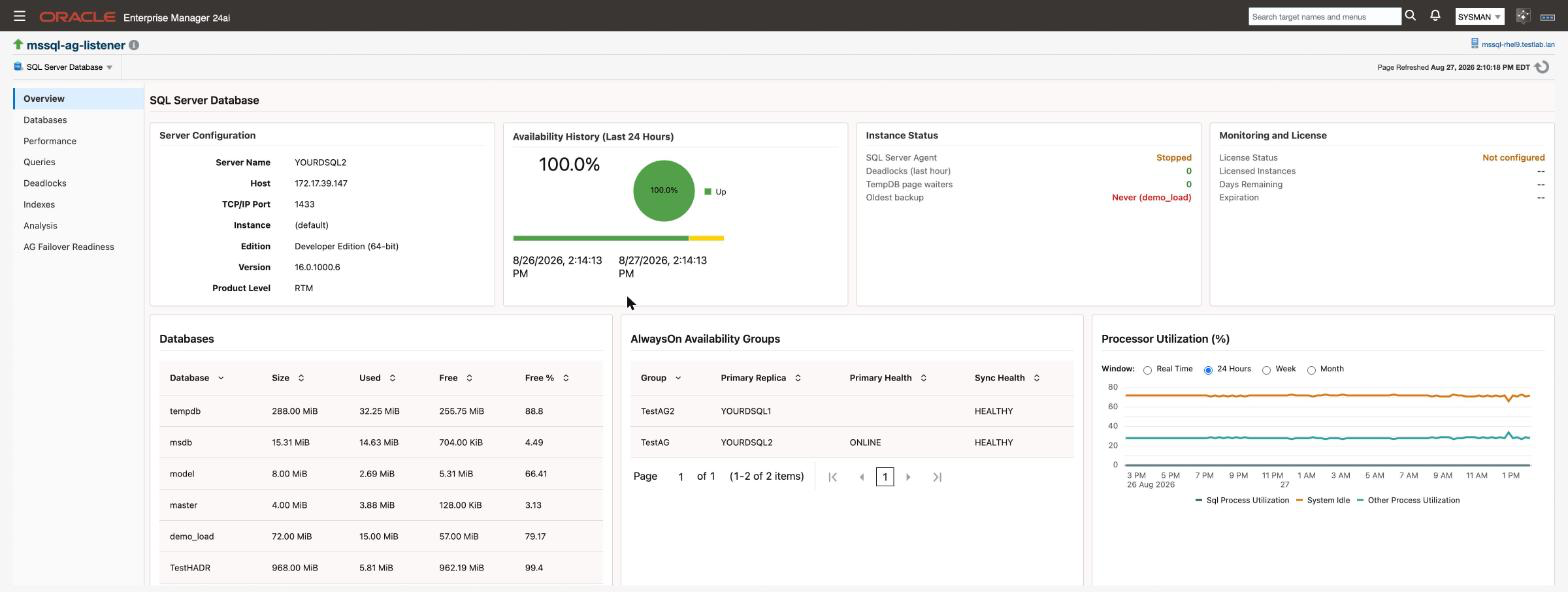Click the mssql-ag-listener target title

point(76,45)
